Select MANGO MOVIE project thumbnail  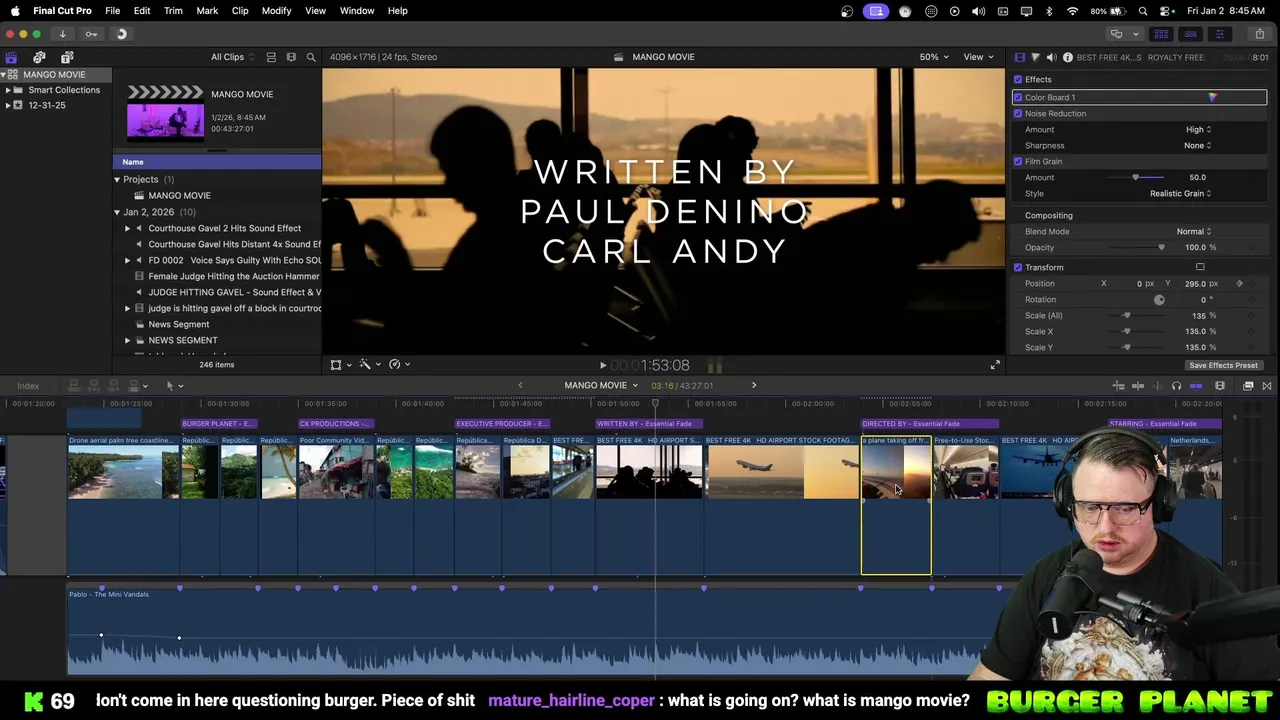click(165, 111)
